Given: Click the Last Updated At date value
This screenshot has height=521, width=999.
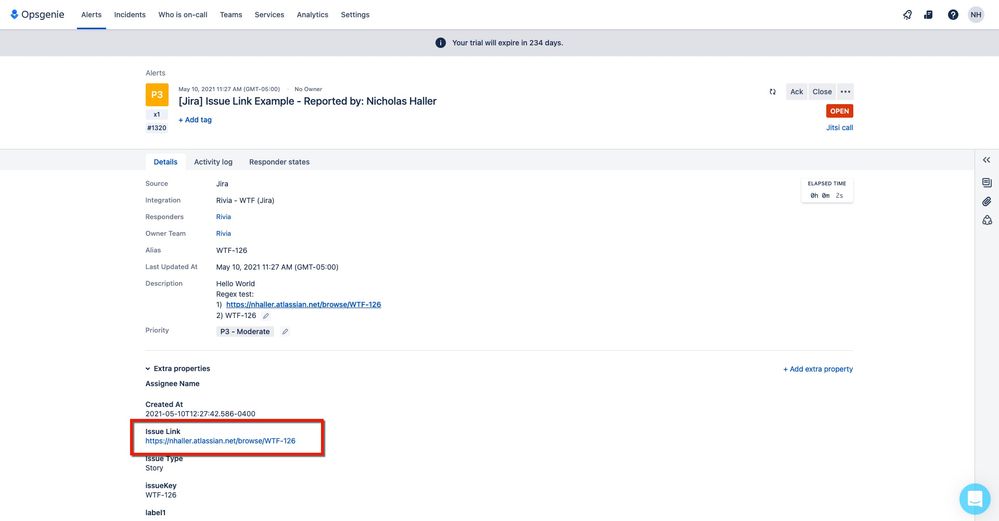Looking at the screenshot, I should (277, 268).
